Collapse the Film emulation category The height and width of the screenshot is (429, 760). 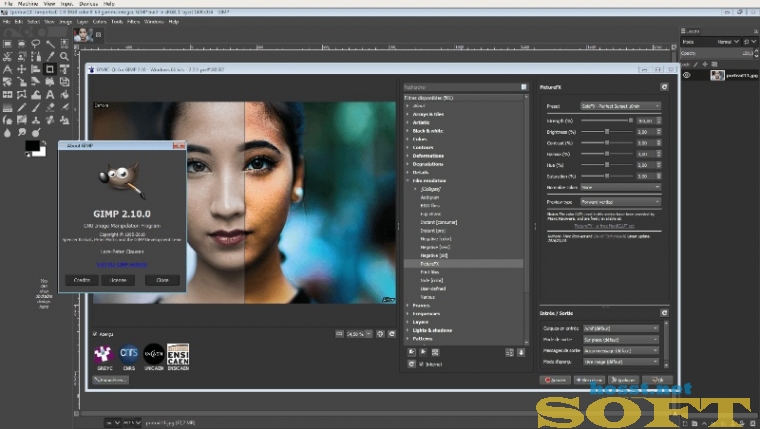pyautogui.click(x=408, y=180)
